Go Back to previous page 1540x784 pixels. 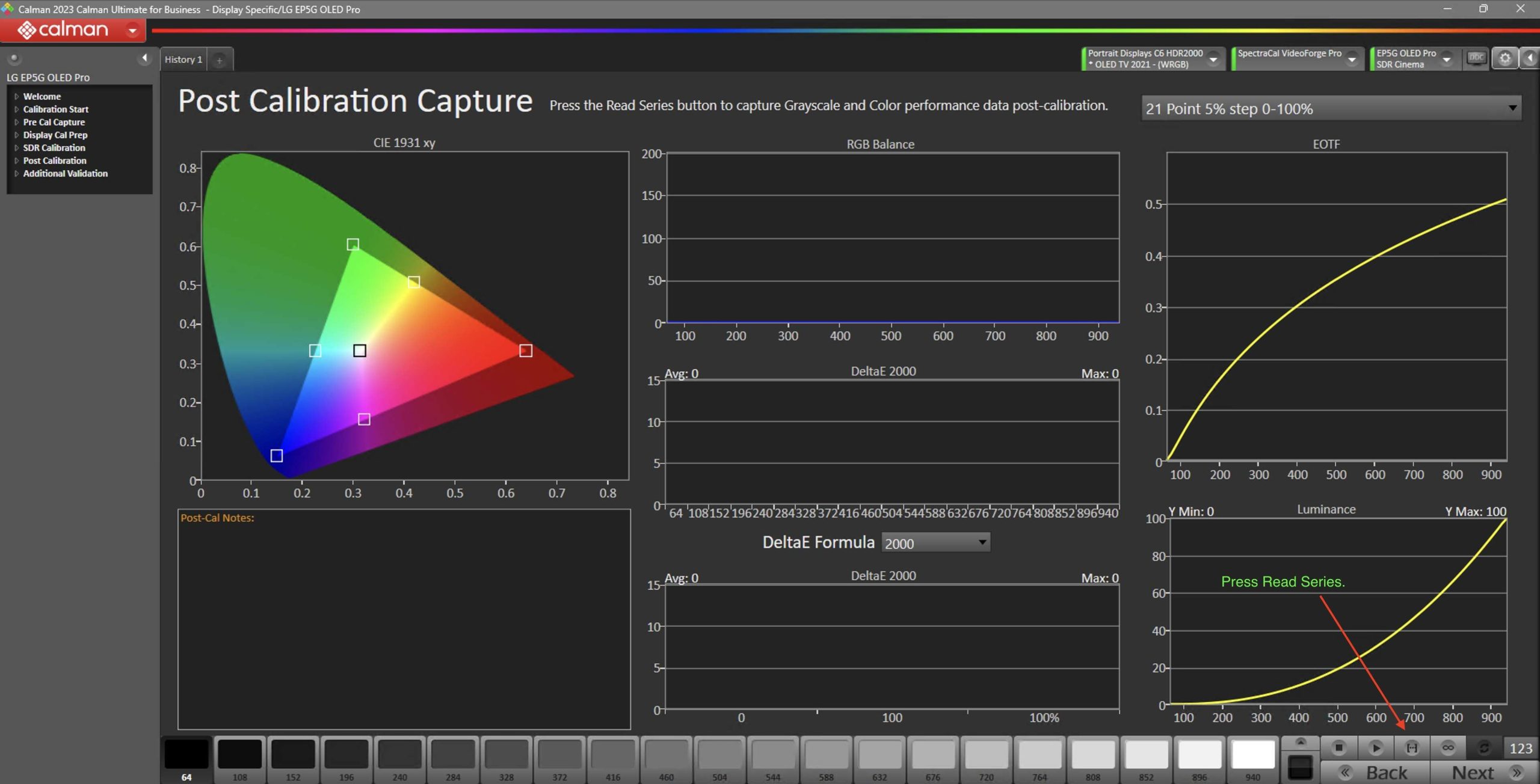1375,773
